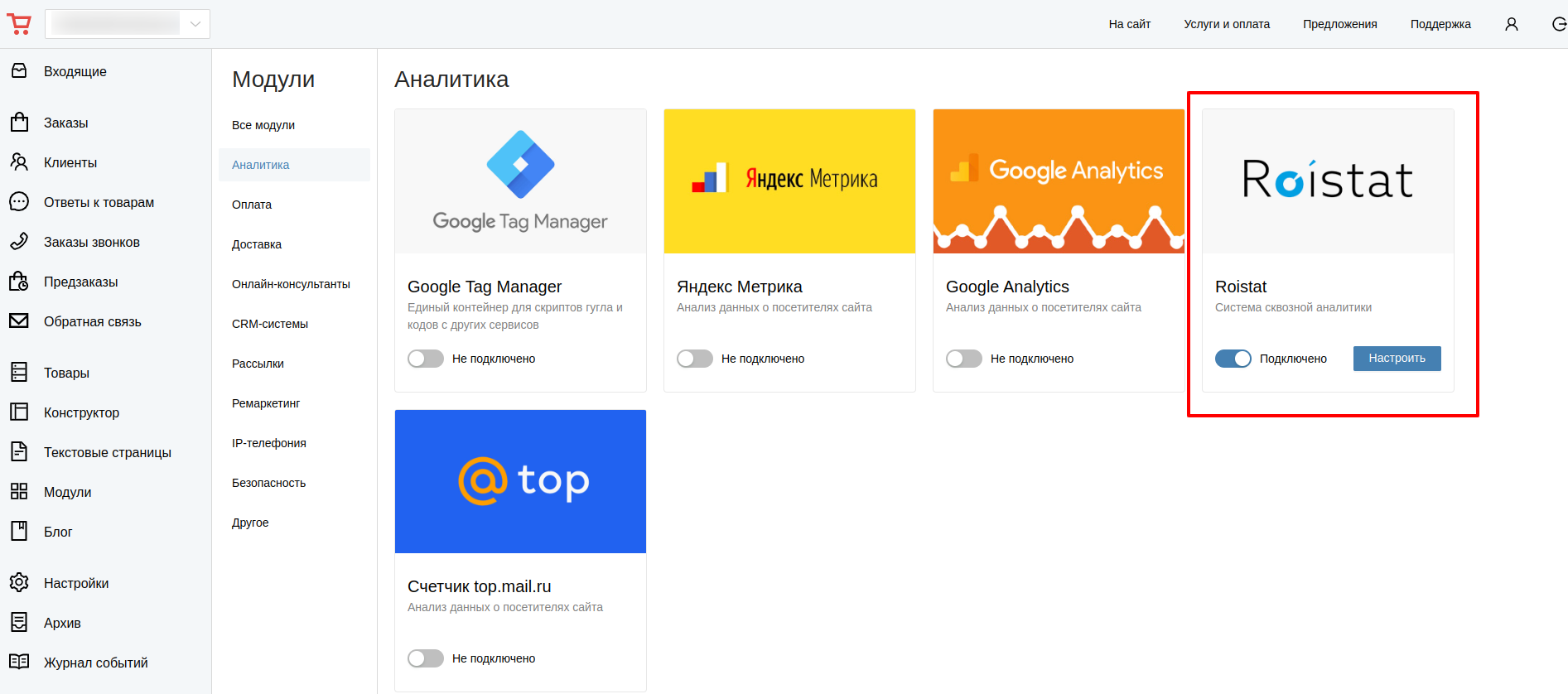Click the Яндекс Метрика card title
This screenshot has height=694, width=1568.
point(739,287)
